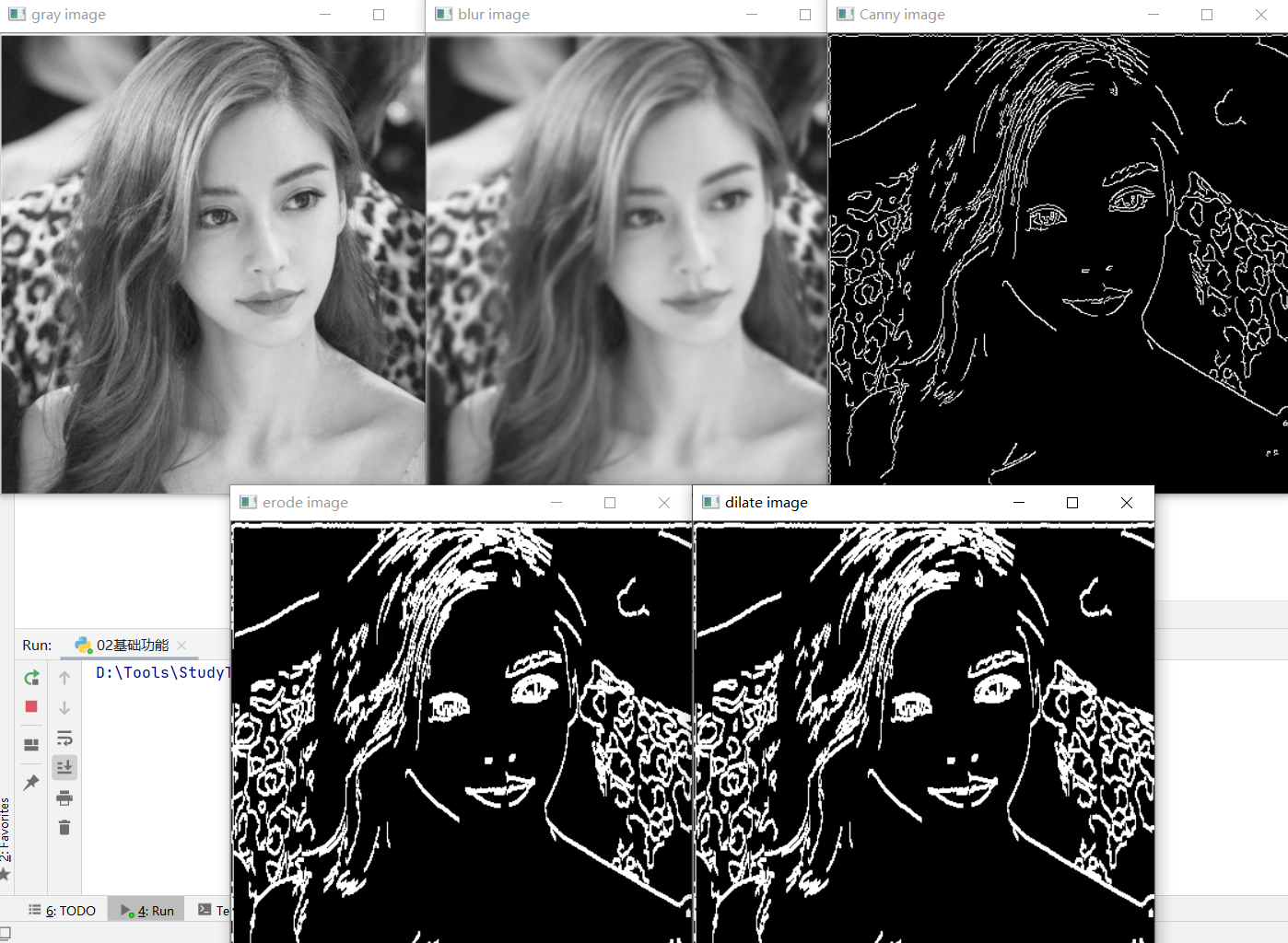This screenshot has height=943, width=1288.
Task: Restore the default run window layout
Action: click(x=31, y=745)
